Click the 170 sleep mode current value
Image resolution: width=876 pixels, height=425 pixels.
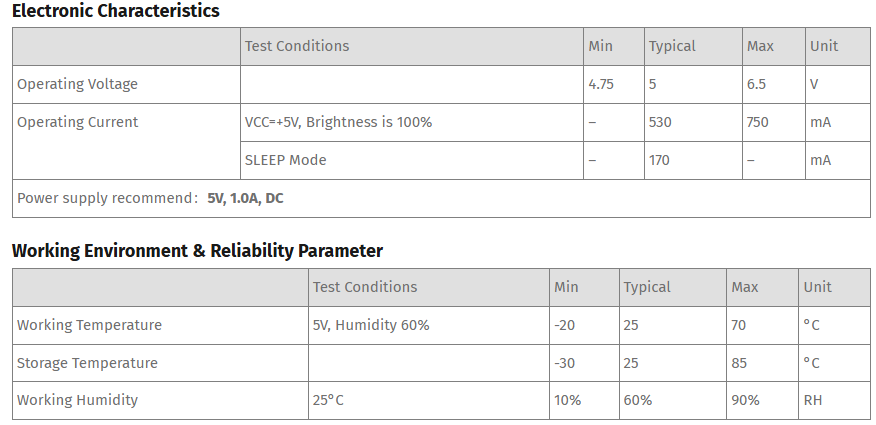point(659,160)
